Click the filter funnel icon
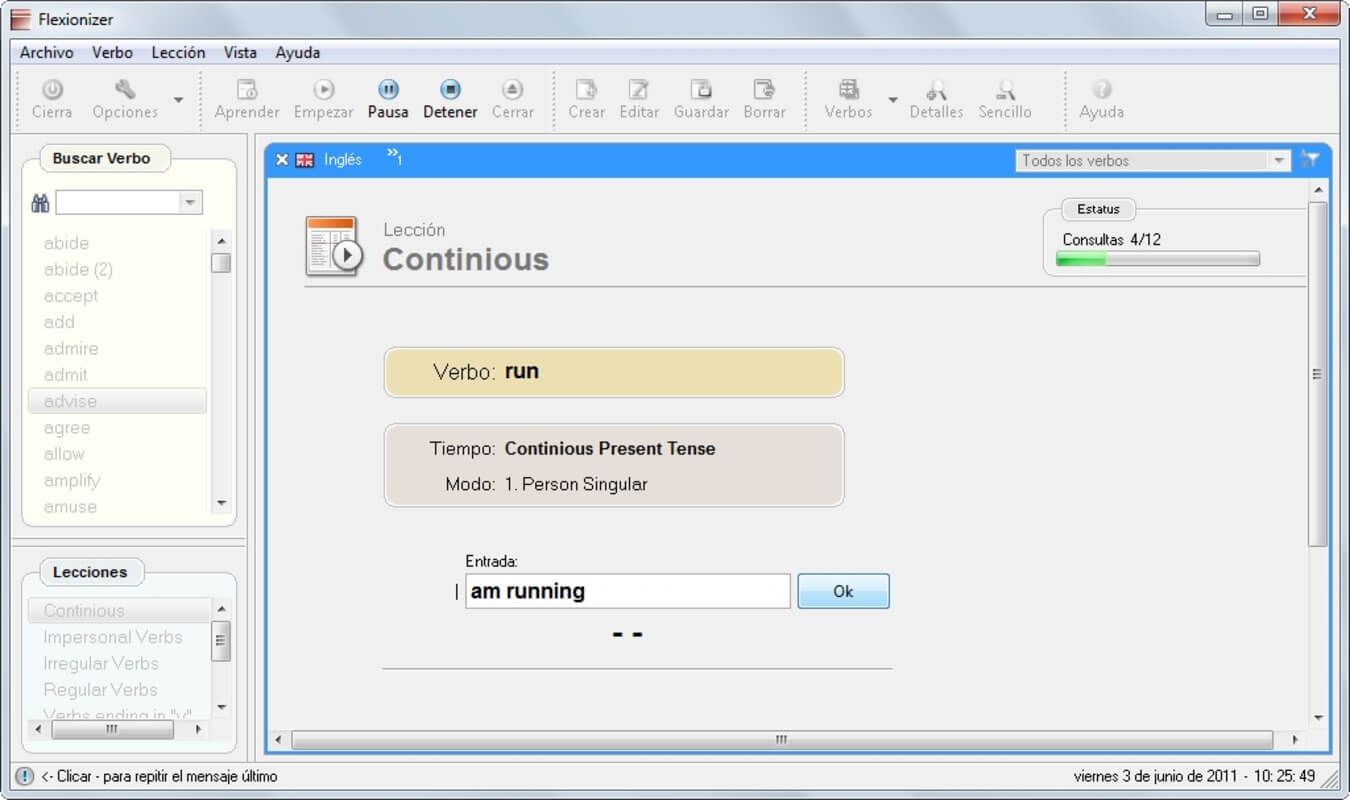The image size is (1350, 800). point(1310,159)
